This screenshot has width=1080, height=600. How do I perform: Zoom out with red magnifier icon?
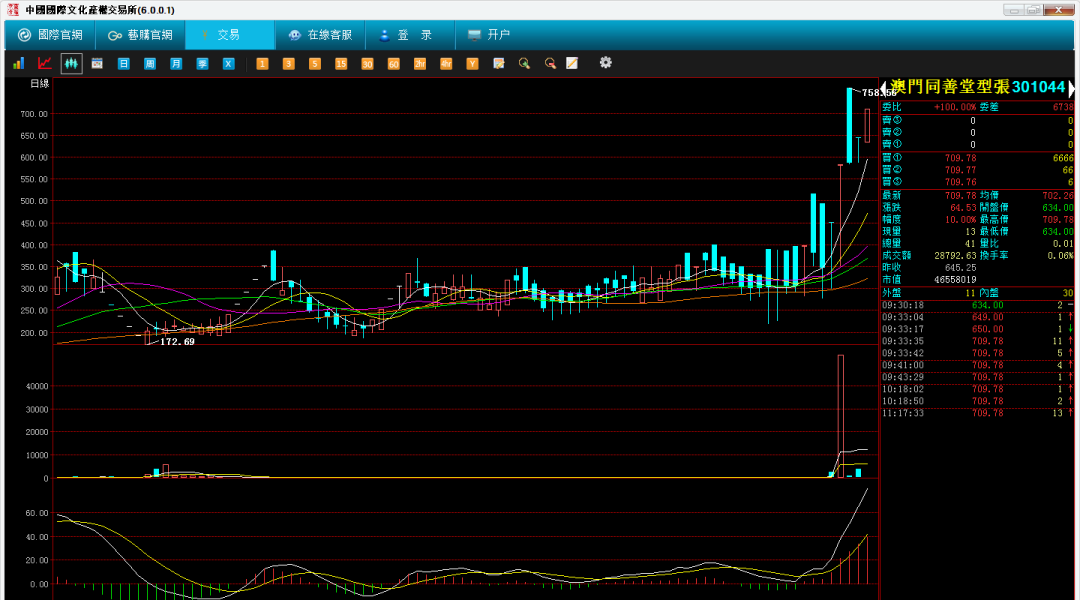(550, 63)
